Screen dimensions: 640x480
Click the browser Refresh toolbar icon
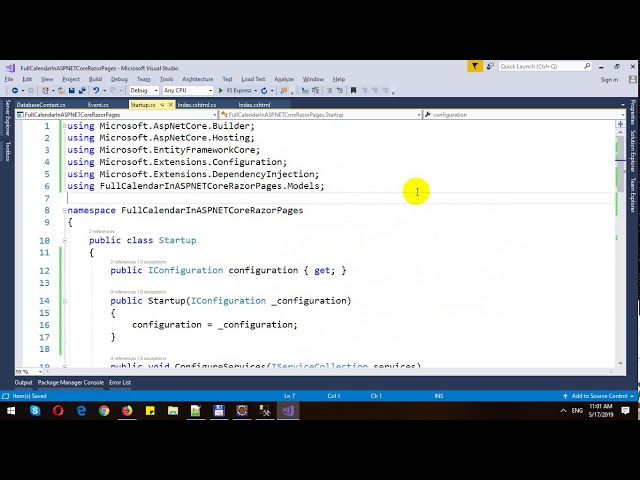click(x=264, y=91)
